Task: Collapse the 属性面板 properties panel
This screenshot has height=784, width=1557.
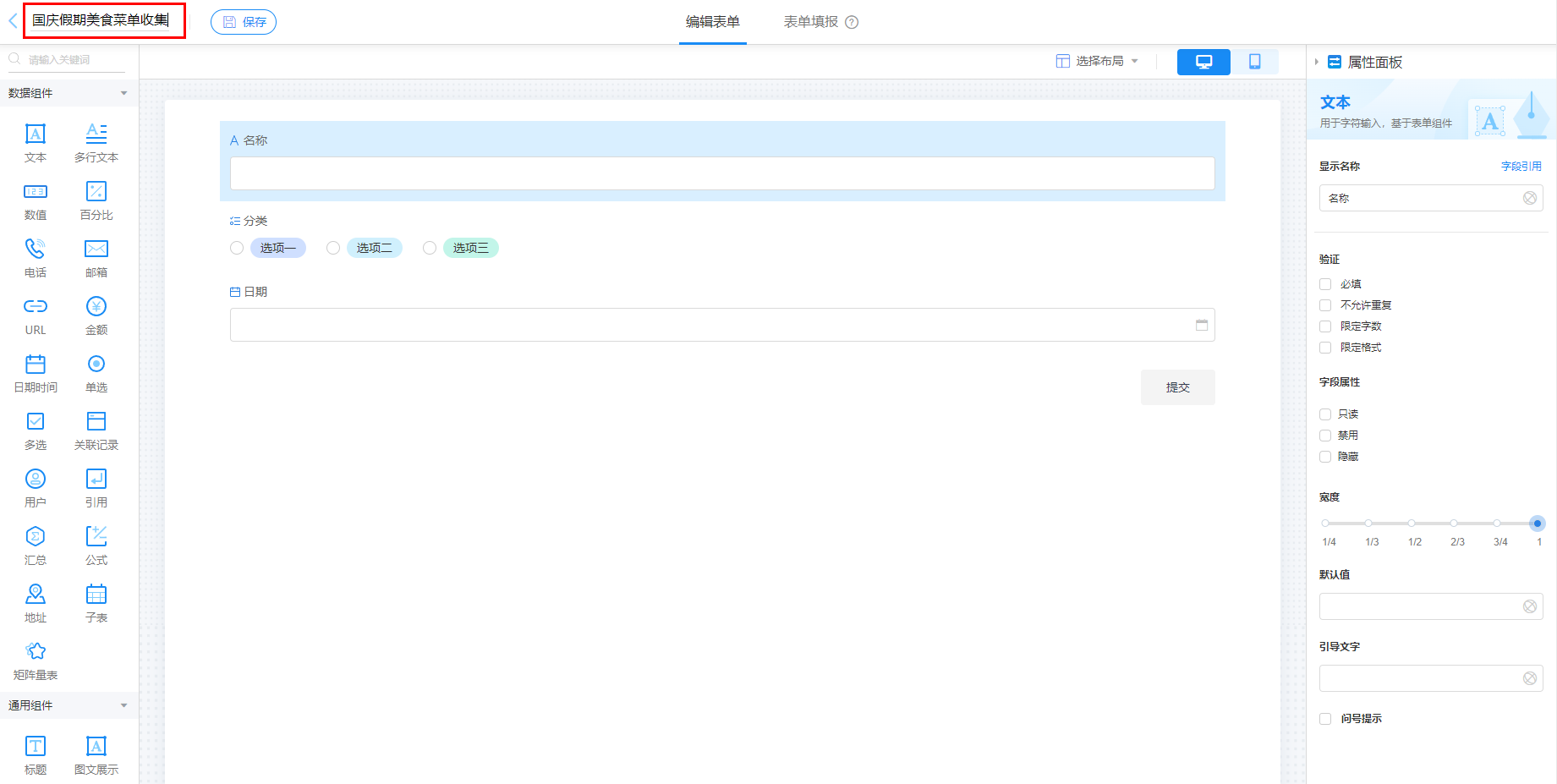Action: click(x=1317, y=62)
